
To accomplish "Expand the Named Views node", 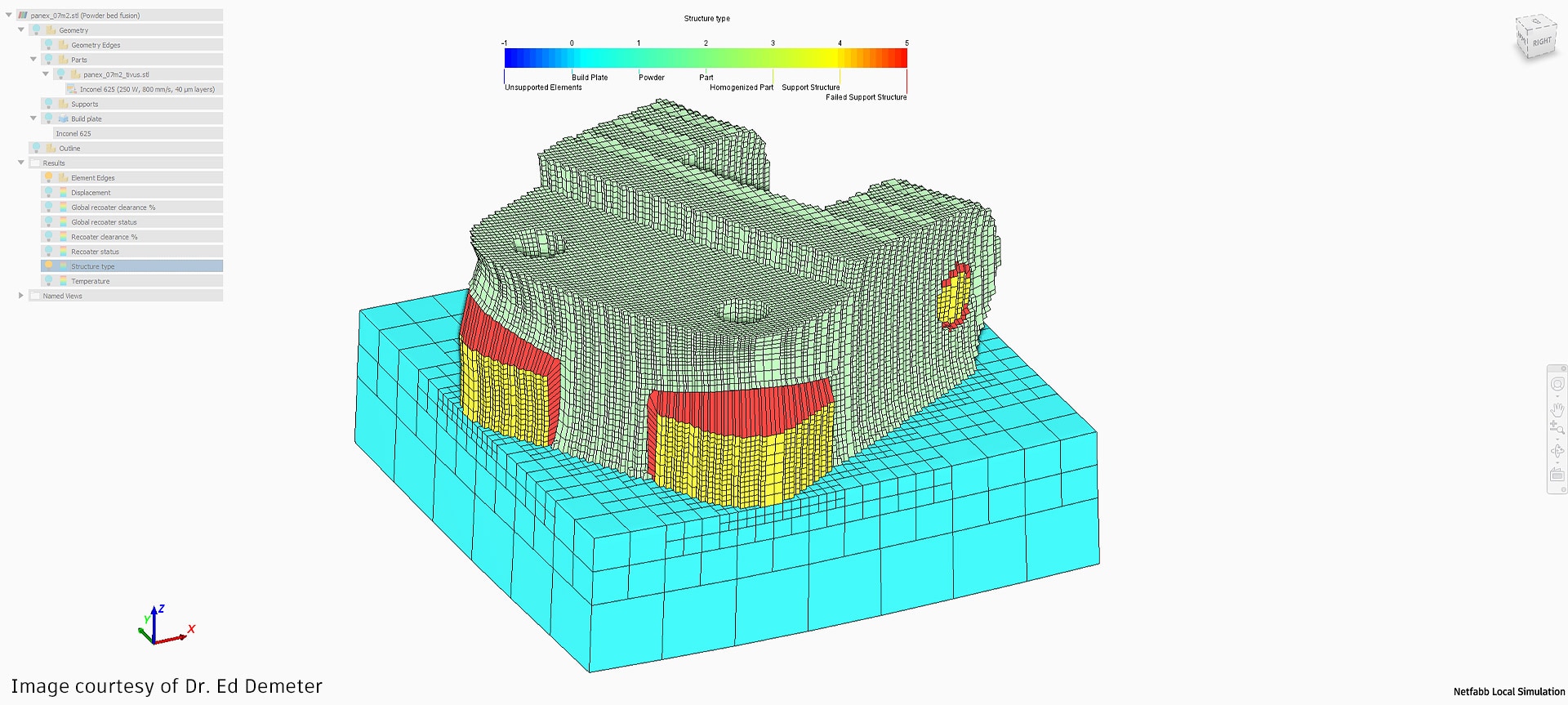I will [x=21, y=296].
